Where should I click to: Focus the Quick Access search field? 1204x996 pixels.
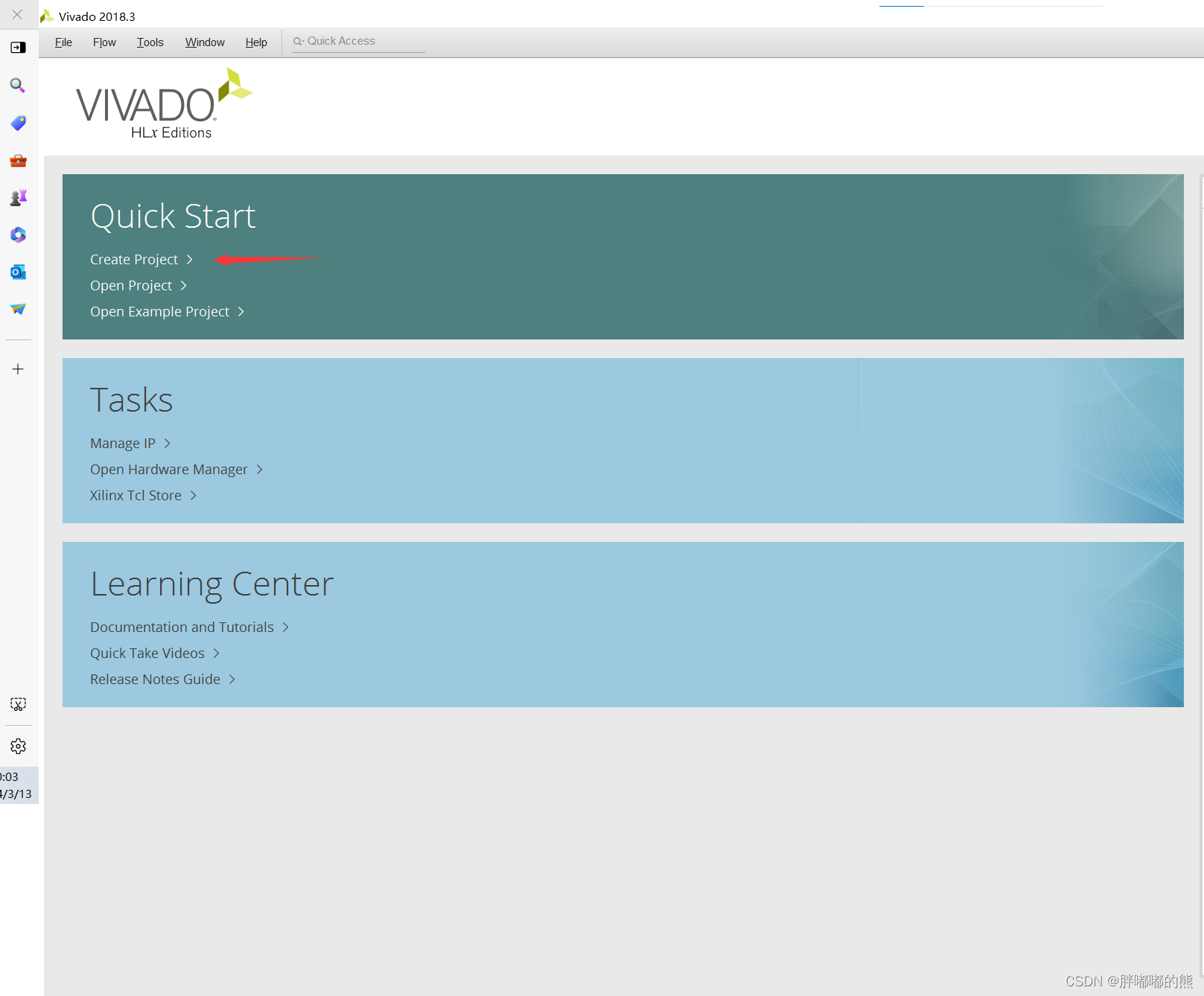358,42
